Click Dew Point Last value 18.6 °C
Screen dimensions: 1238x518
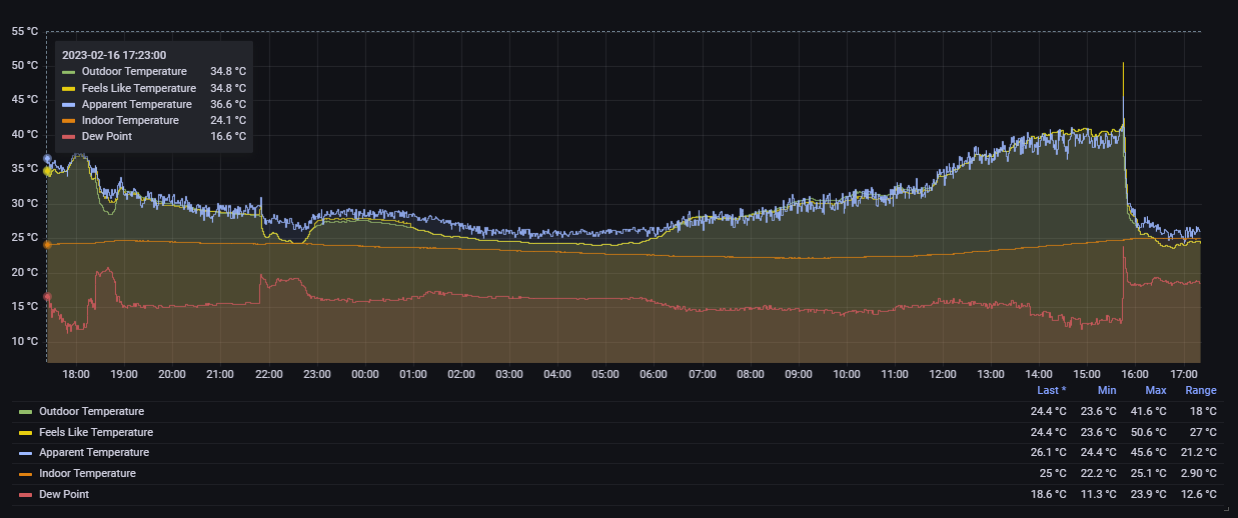tap(1048, 494)
